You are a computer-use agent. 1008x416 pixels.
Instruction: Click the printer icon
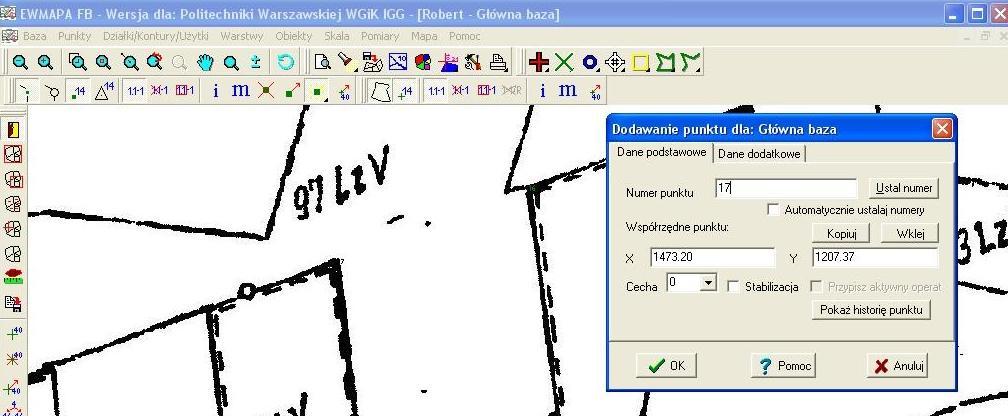click(x=498, y=62)
